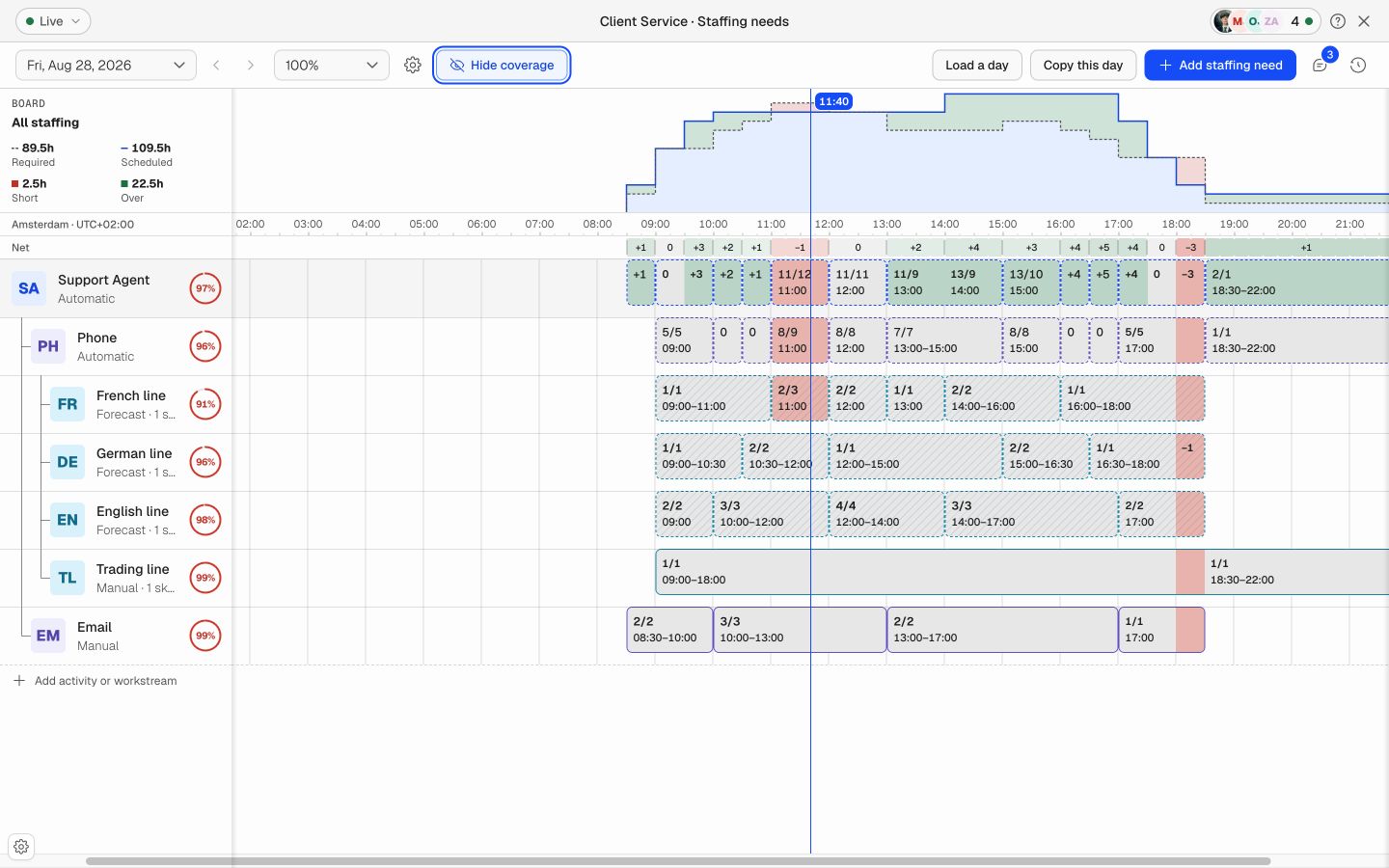Select French line block 14:00–16:00
The image size is (1389, 868).
[x=1002, y=398]
